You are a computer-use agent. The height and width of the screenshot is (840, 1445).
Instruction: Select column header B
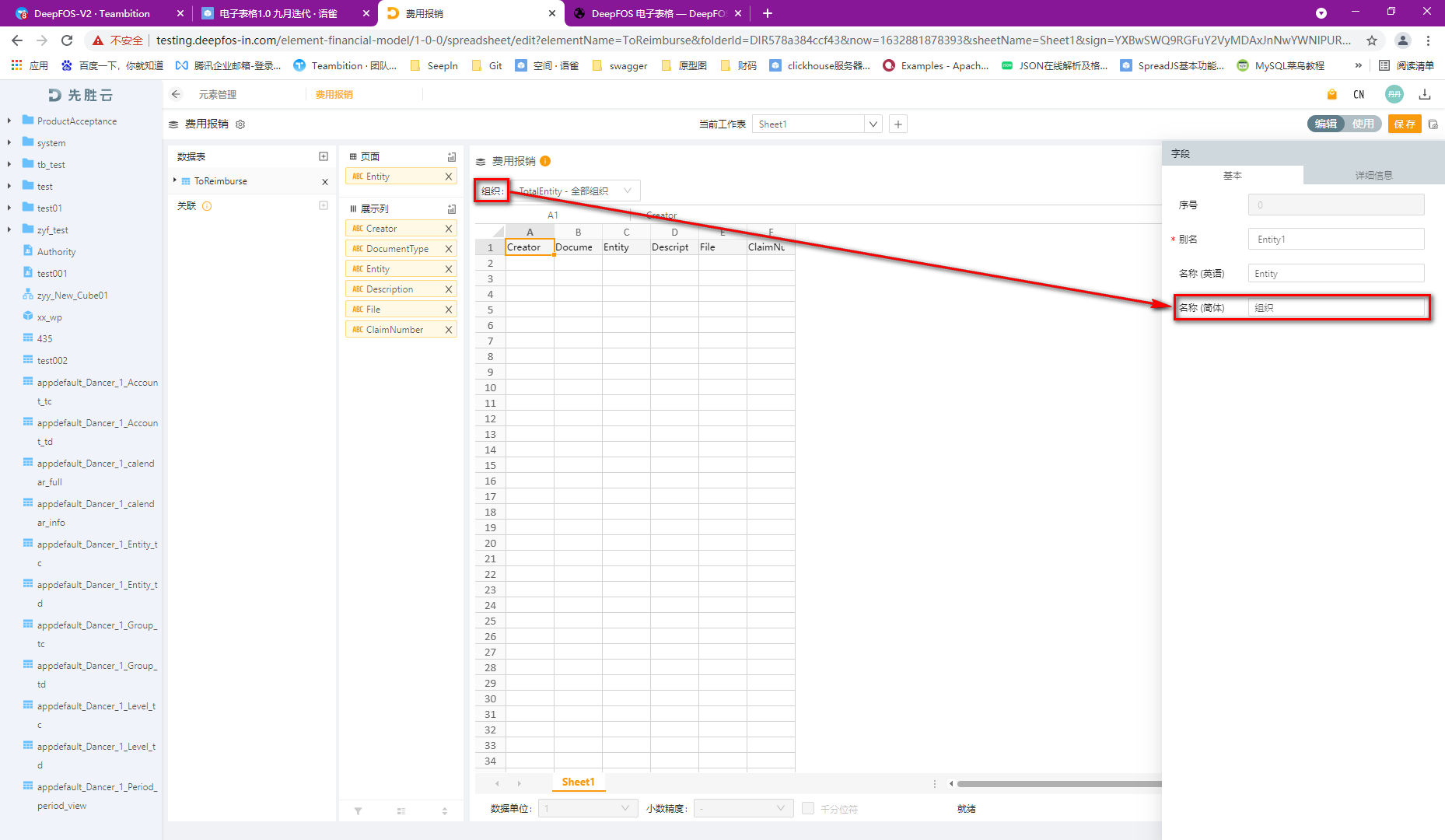tap(578, 232)
